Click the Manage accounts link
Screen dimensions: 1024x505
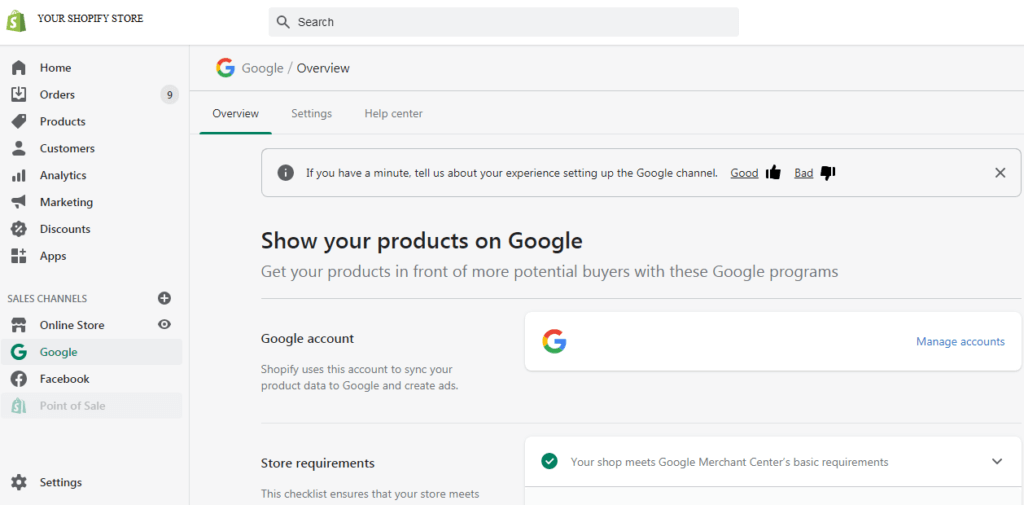[x=960, y=341]
